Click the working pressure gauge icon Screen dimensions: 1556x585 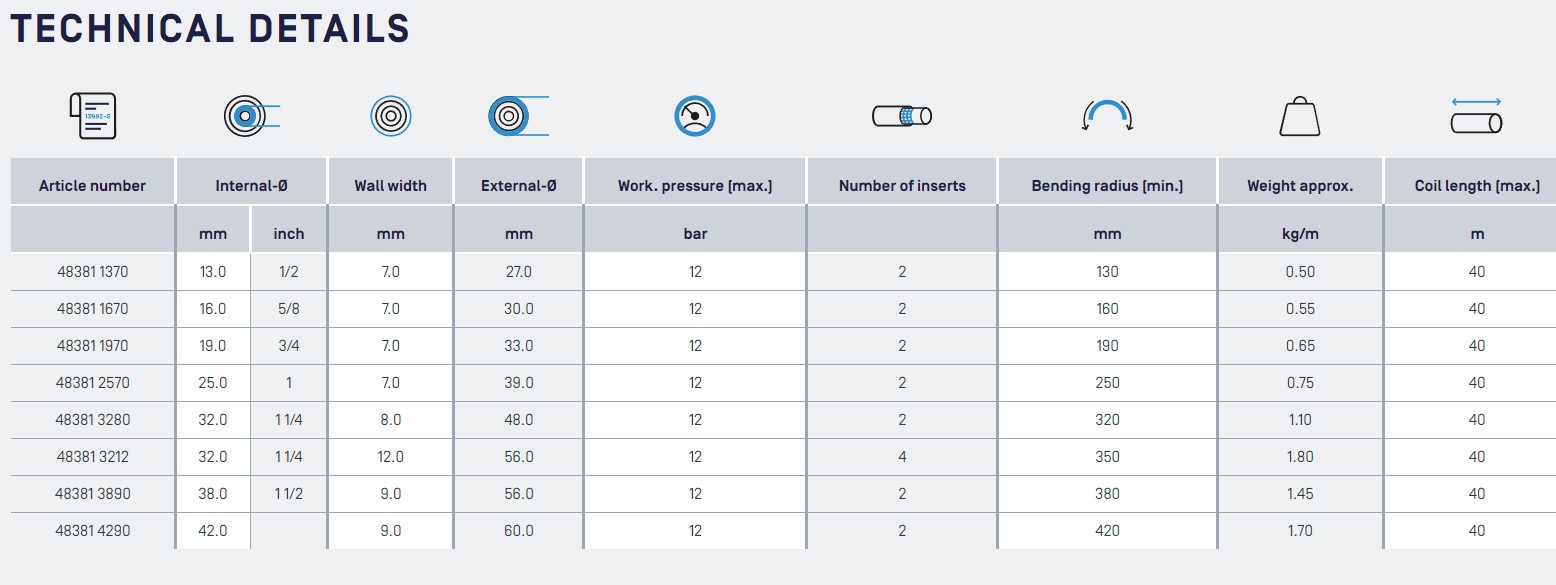[695, 116]
